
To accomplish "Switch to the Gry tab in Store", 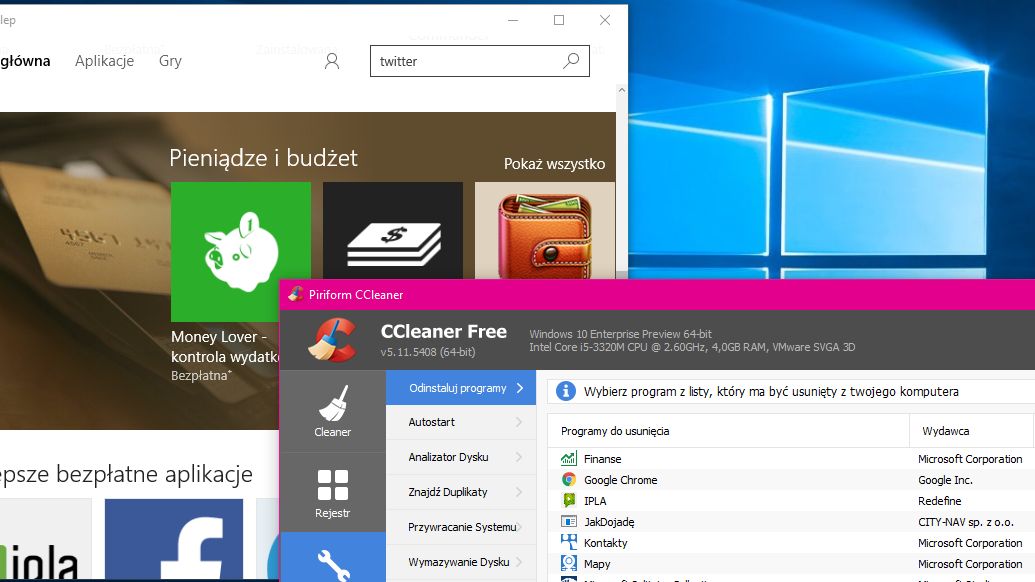I will point(170,61).
